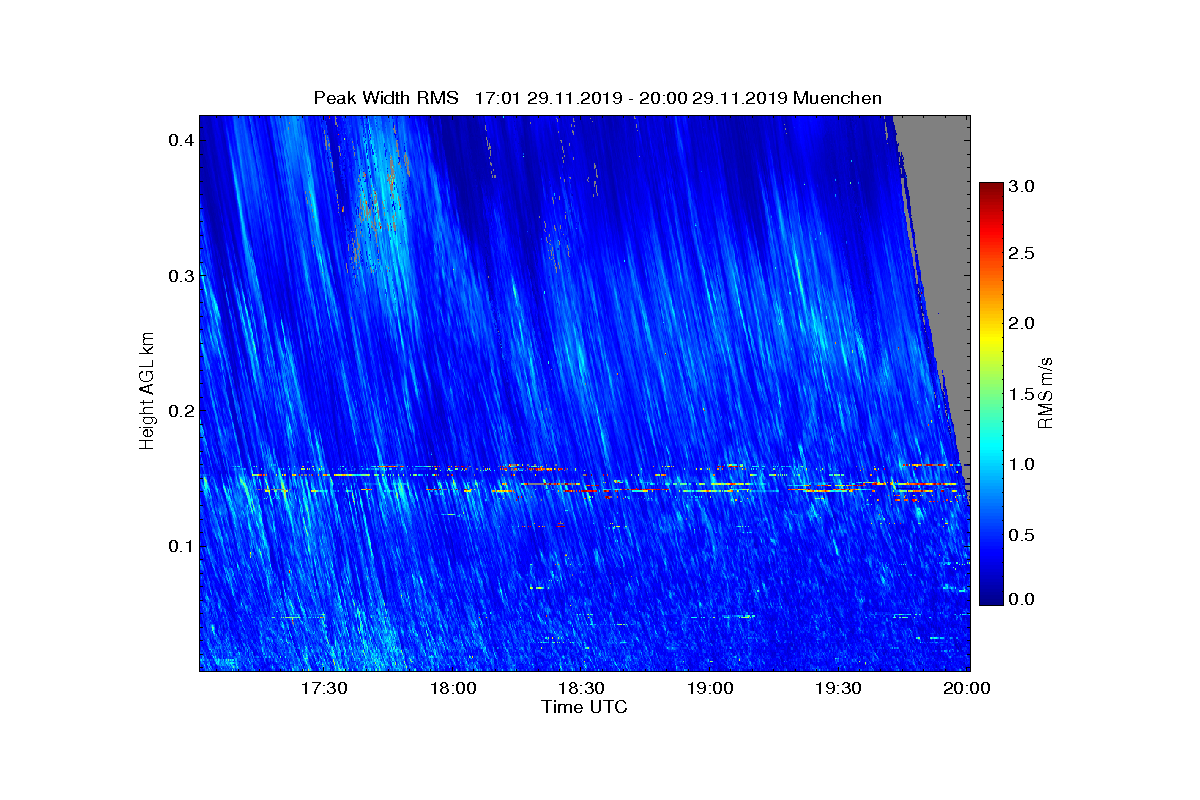Click the 1.0 colorbar value
The image size is (1200, 800).
pyautogui.click(x=1023, y=465)
